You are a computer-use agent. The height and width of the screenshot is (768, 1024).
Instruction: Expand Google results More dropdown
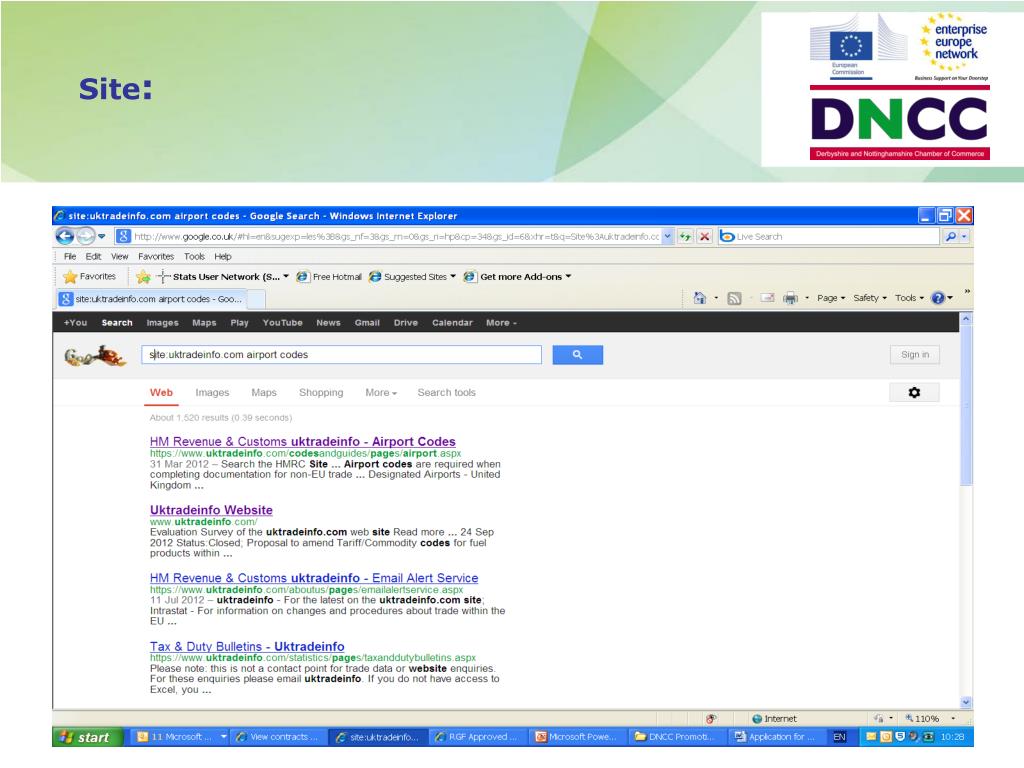coord(381,392)
